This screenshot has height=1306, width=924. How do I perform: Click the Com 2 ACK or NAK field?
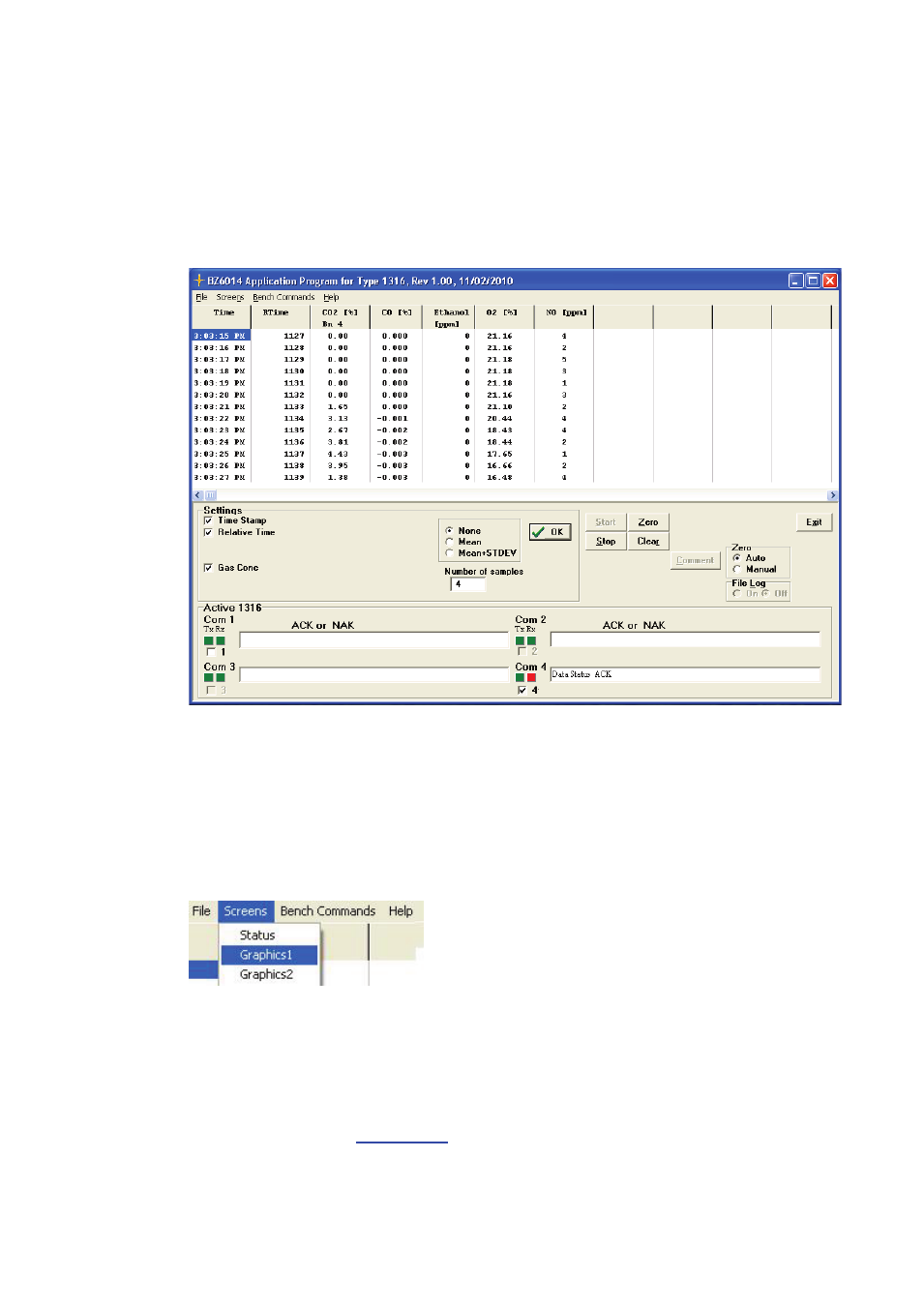685,639
